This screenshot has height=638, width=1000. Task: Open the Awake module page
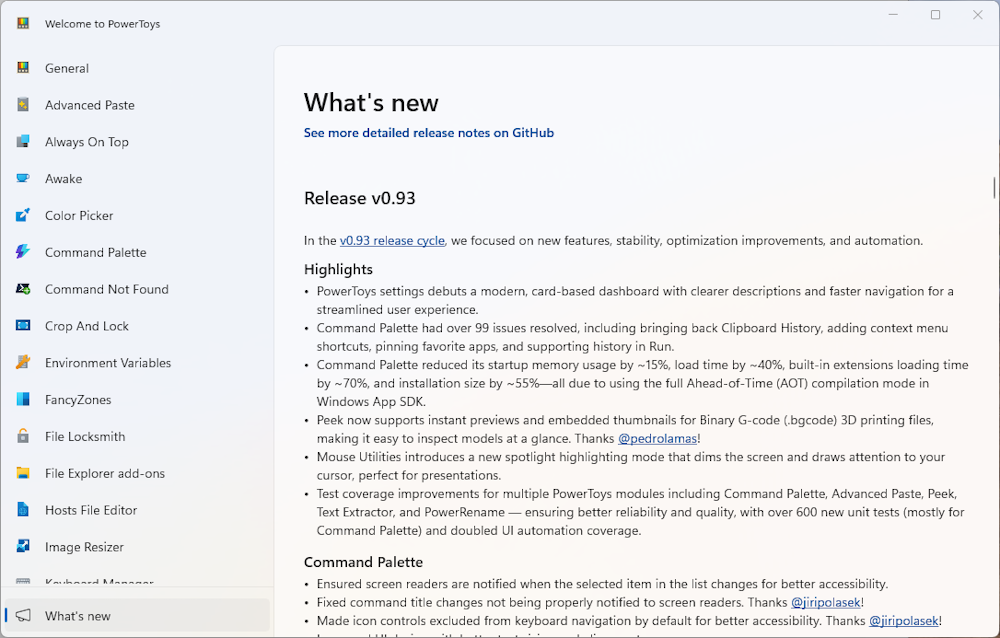(x=136, y=179)
